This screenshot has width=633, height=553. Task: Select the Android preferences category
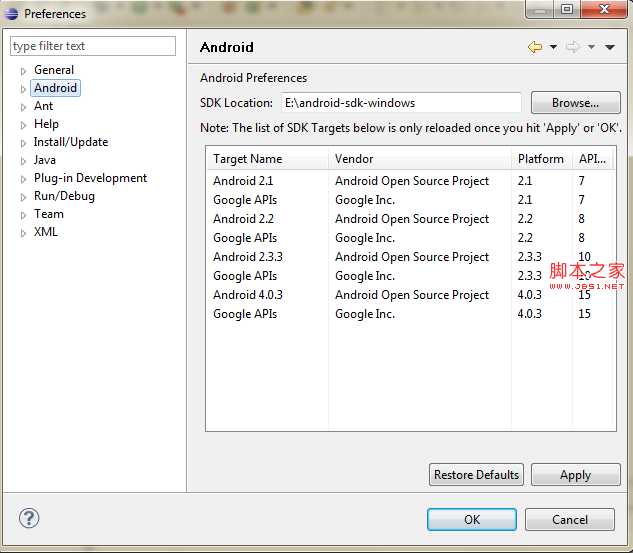(55, 88)
